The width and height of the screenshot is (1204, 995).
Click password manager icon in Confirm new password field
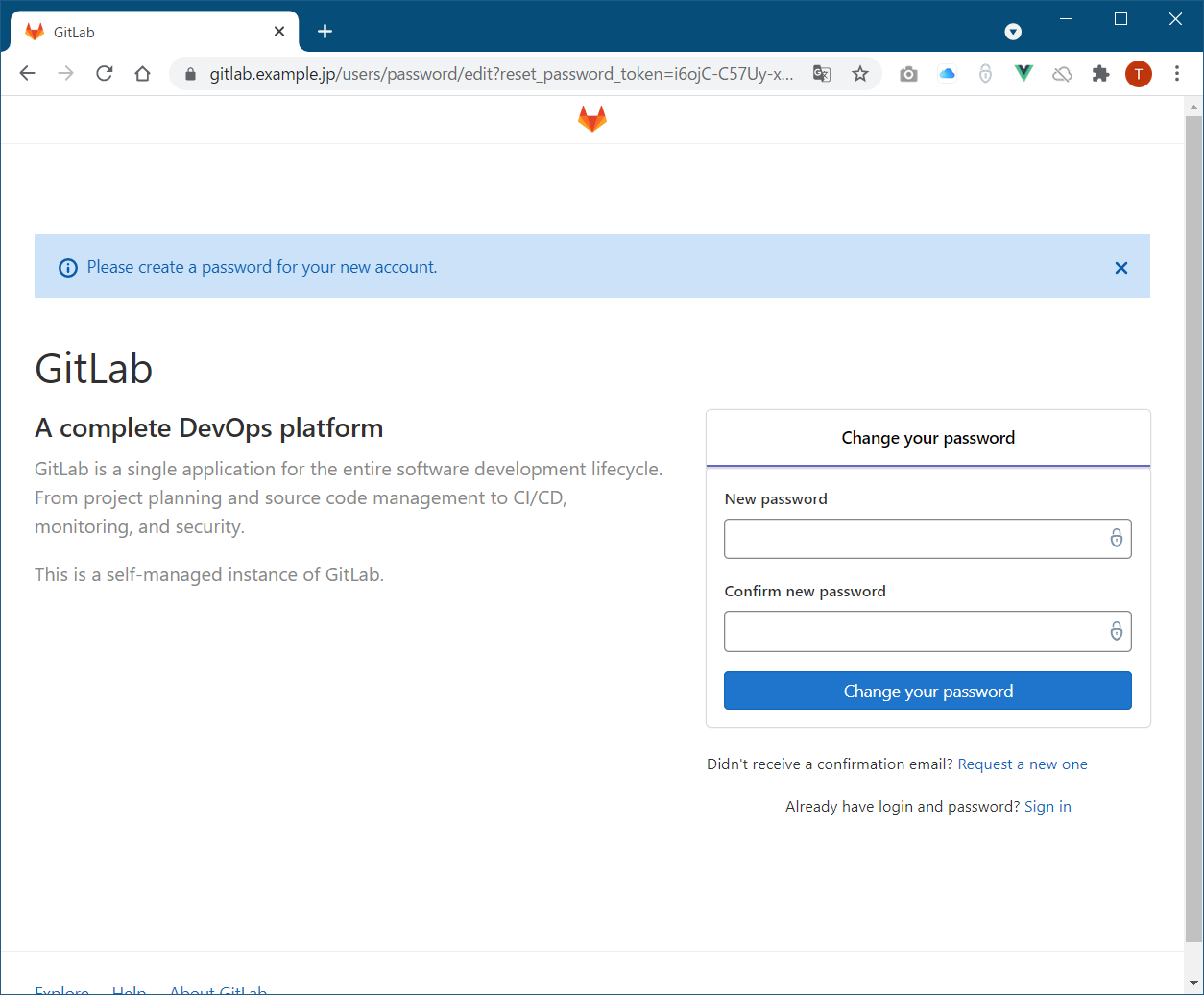(1116, 631)
